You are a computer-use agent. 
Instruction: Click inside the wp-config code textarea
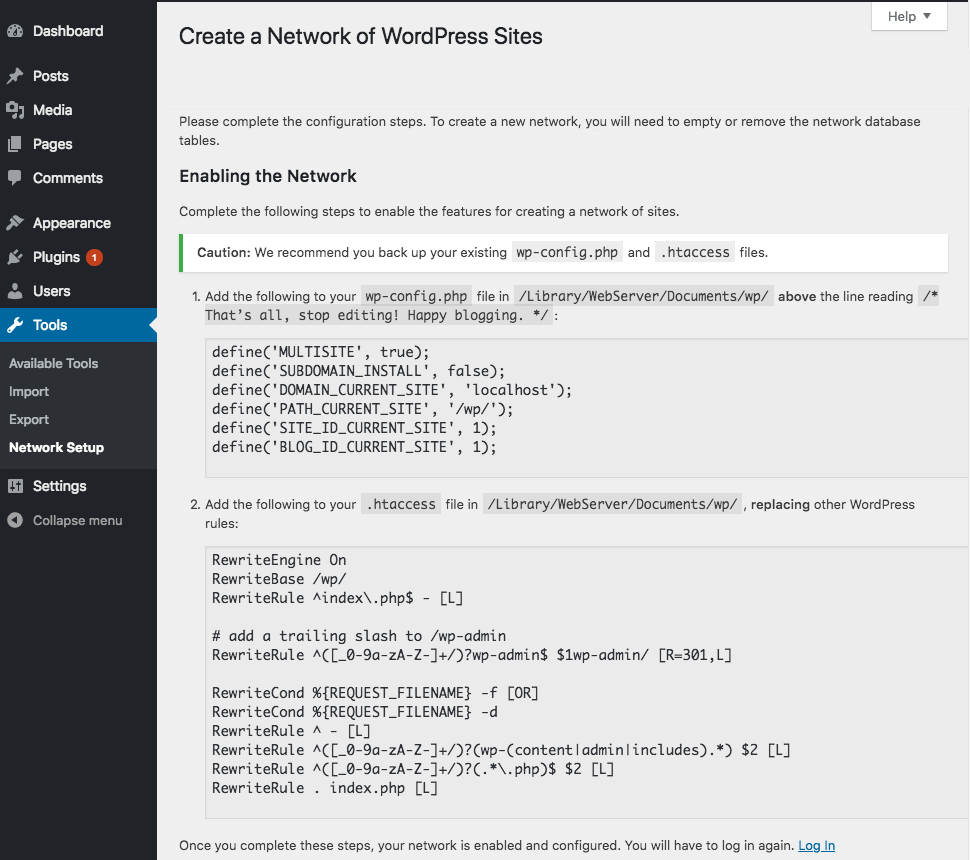(x=586, y=408)
